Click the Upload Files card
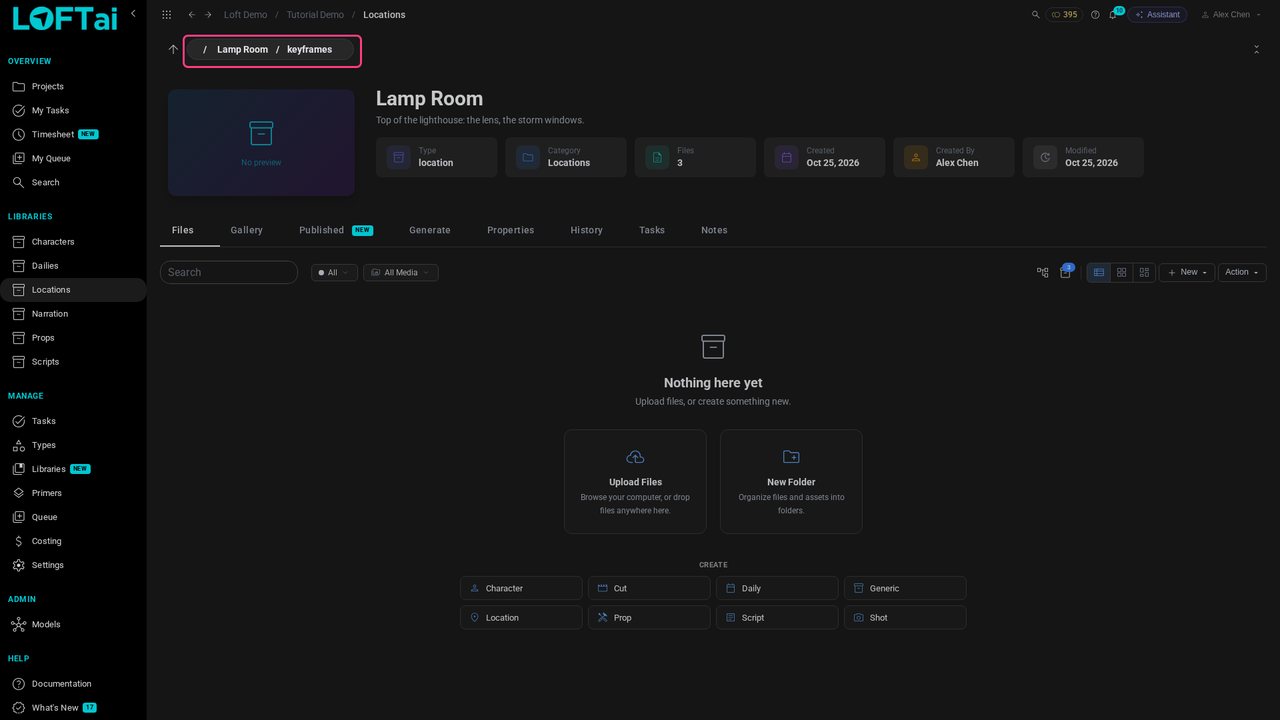 coord(635,482)
